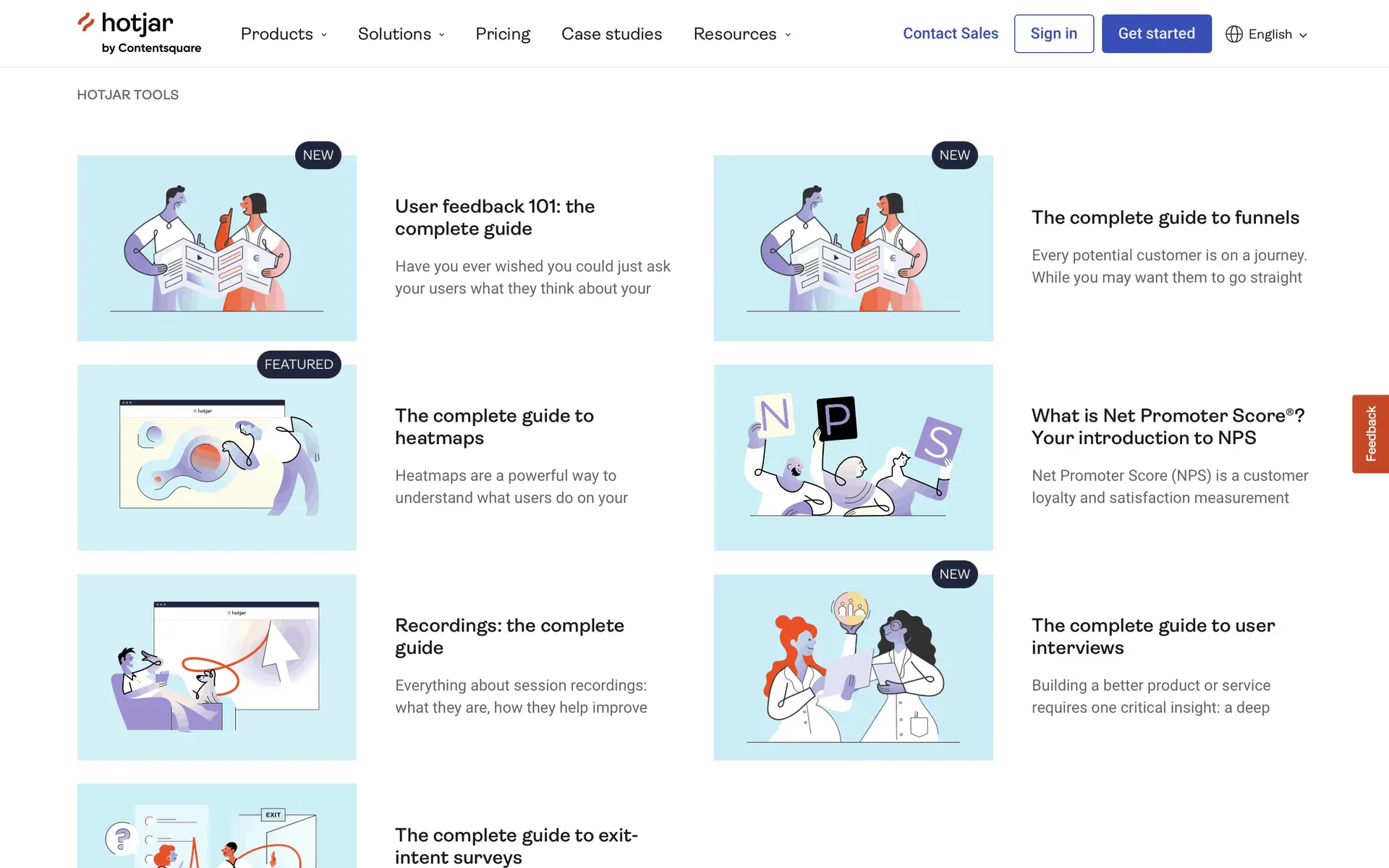Open the English language selector

[1267, 34]
